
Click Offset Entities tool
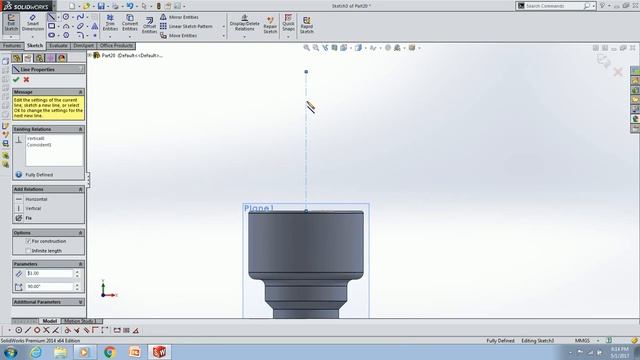click(x=149, y=25)
